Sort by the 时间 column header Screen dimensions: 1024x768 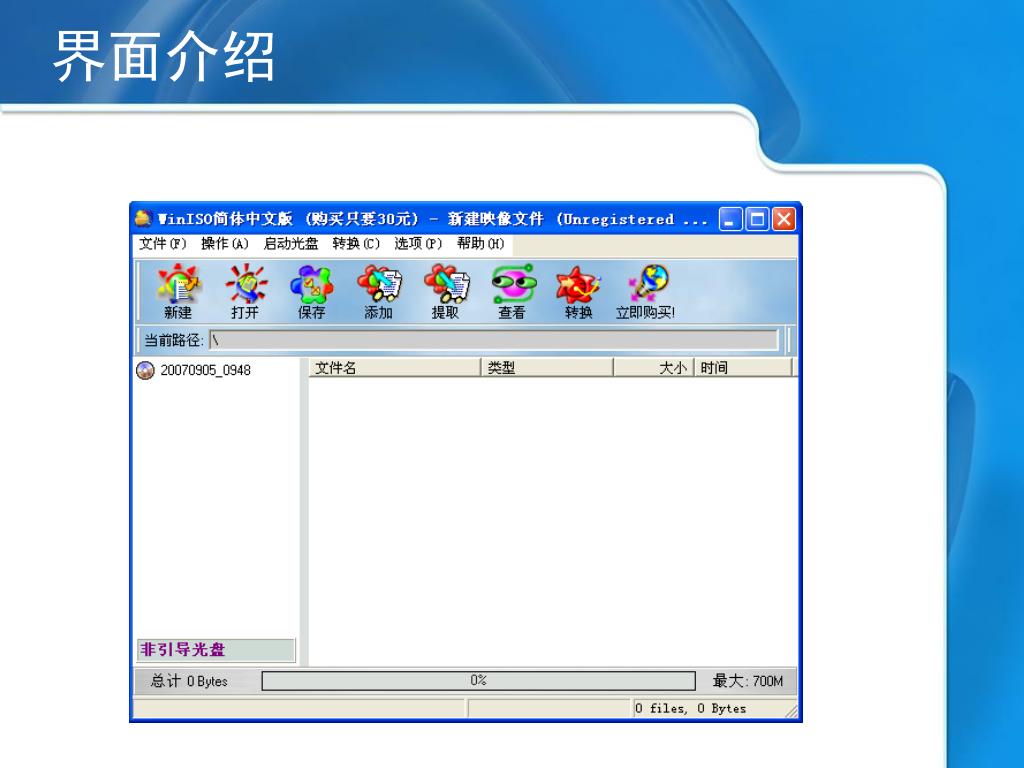click(743, 368)
